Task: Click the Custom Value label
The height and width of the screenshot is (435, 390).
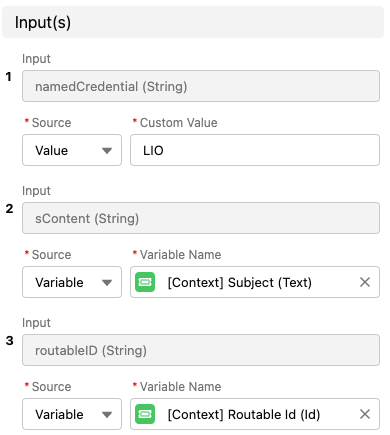Action: click(x=179, y=123)
